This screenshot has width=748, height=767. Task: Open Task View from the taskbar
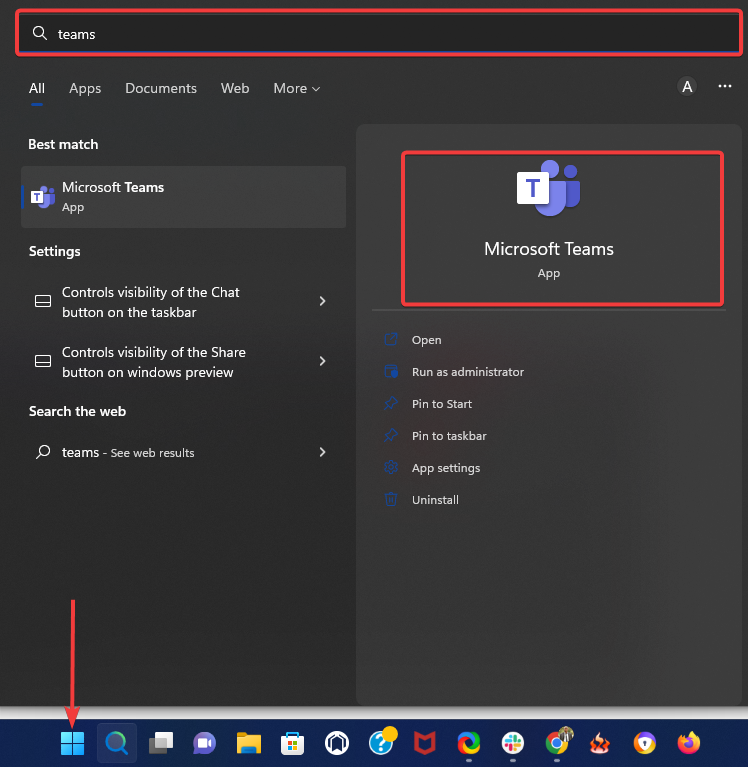161,743
